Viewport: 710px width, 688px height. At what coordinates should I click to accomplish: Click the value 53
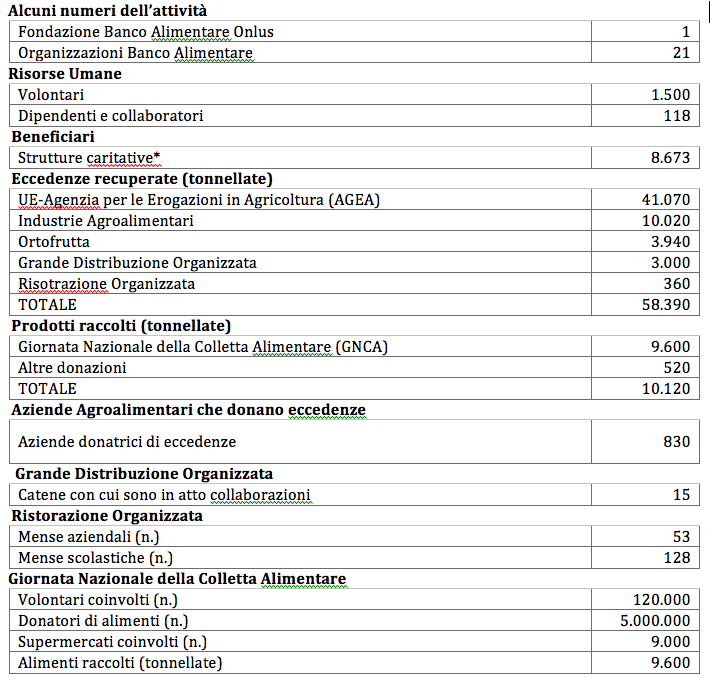[x=681, y=537]
